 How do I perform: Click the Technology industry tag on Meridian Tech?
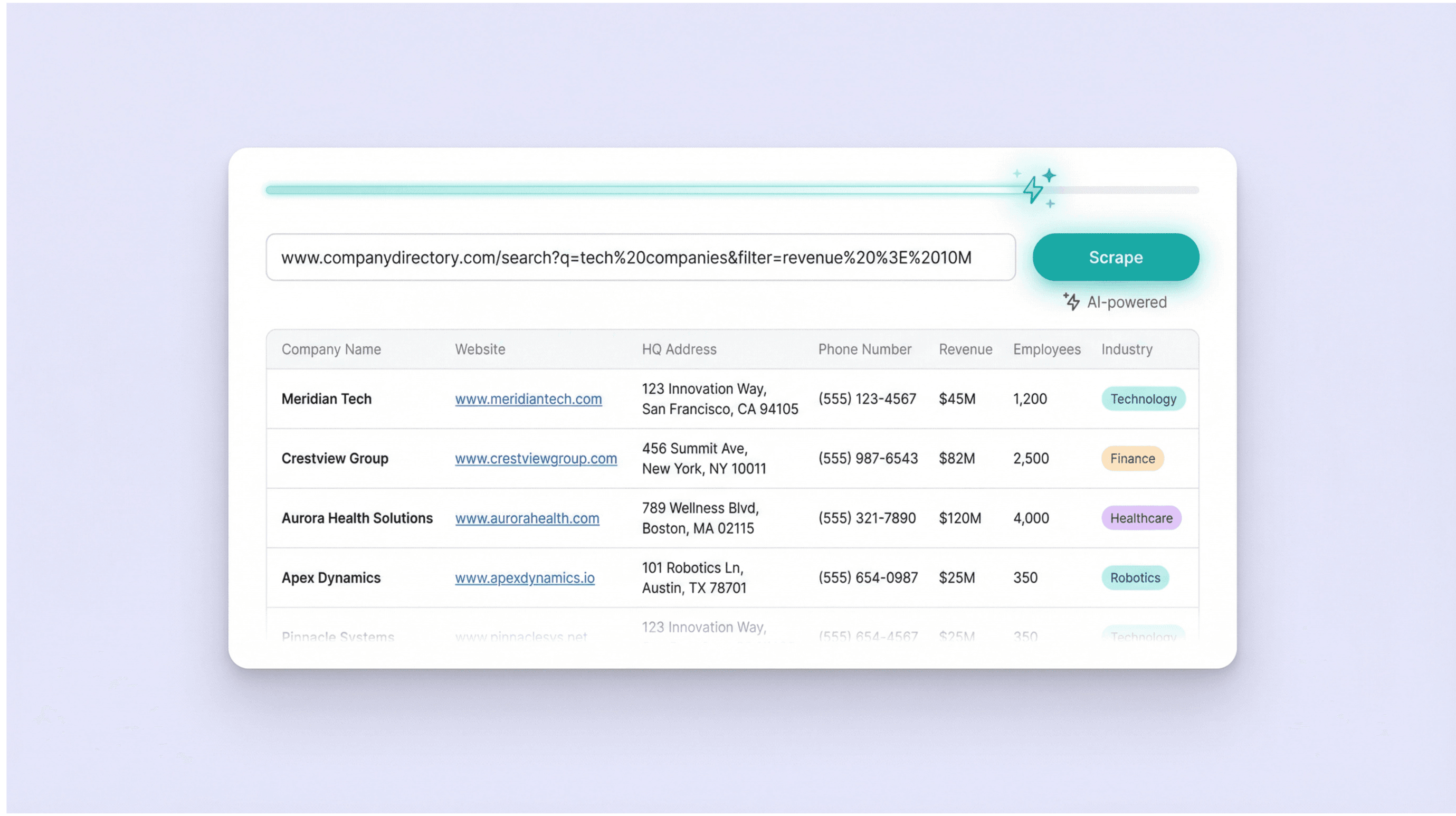[1143, 398]
